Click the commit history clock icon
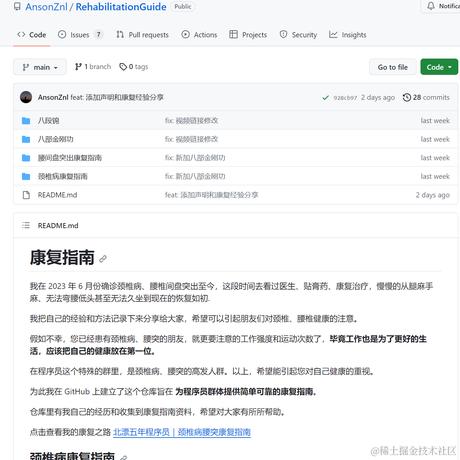This screenshot has height=460, width=460. (407, 97)
